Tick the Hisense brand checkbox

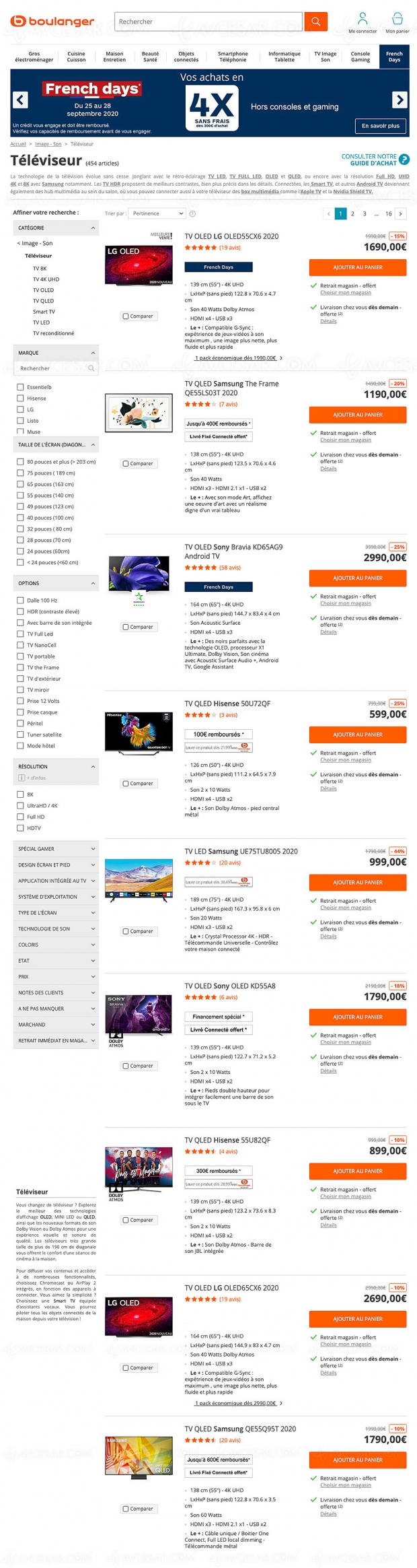coord(20,398)
